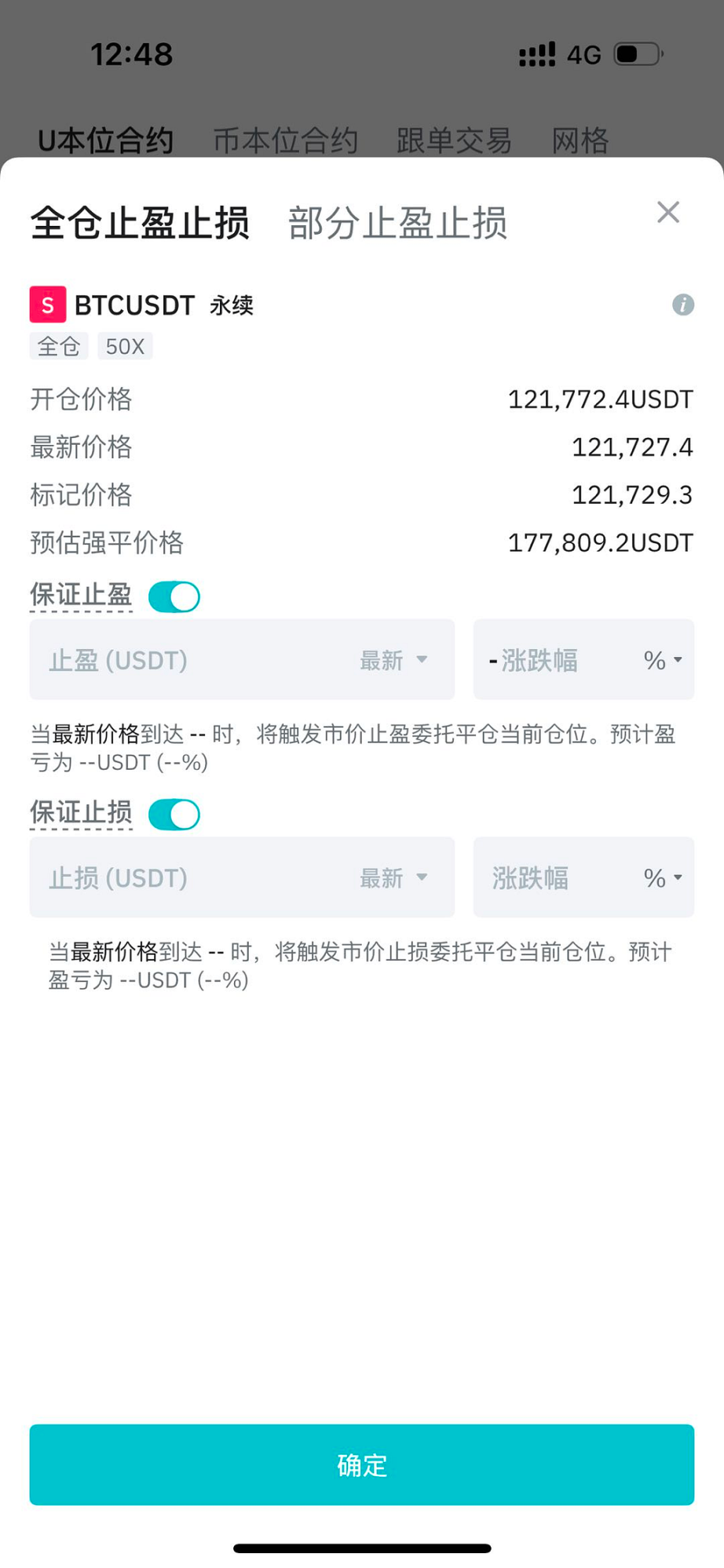Tap the red S short-position badge
This screenshot has height=1568, width=724.
[x=48, y=304]
